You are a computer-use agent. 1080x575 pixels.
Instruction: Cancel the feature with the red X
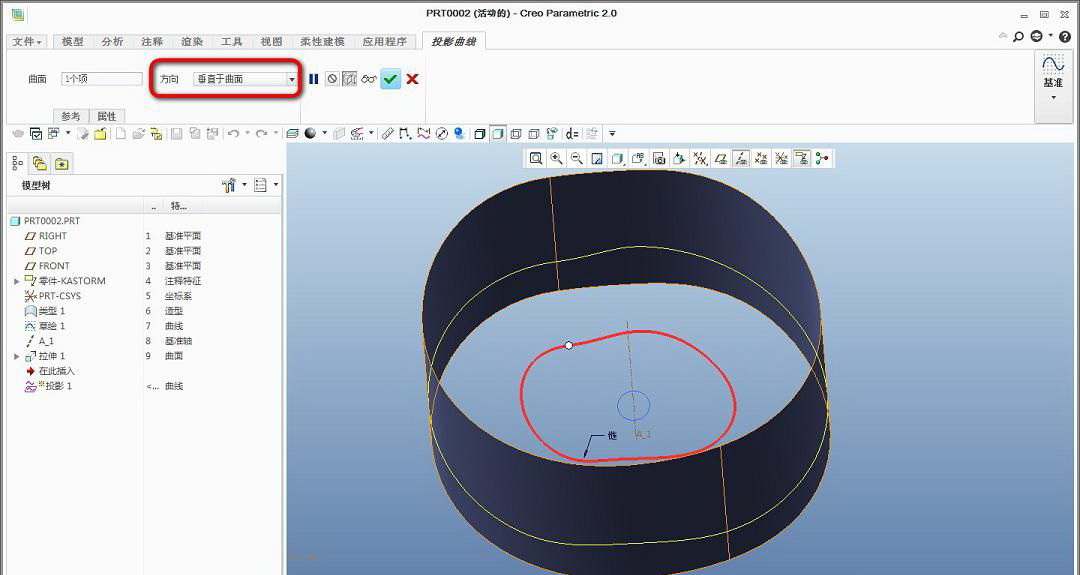tap(412, 79)
